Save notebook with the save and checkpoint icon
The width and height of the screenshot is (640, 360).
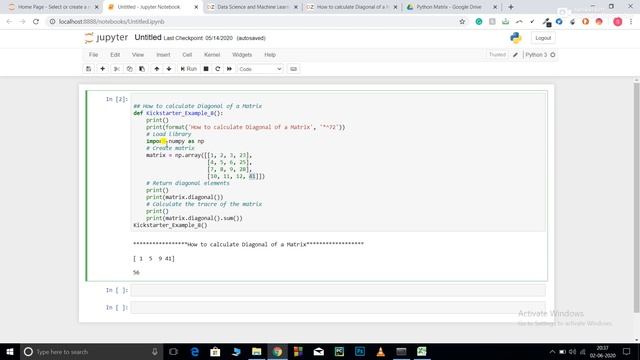coord(89,69)
